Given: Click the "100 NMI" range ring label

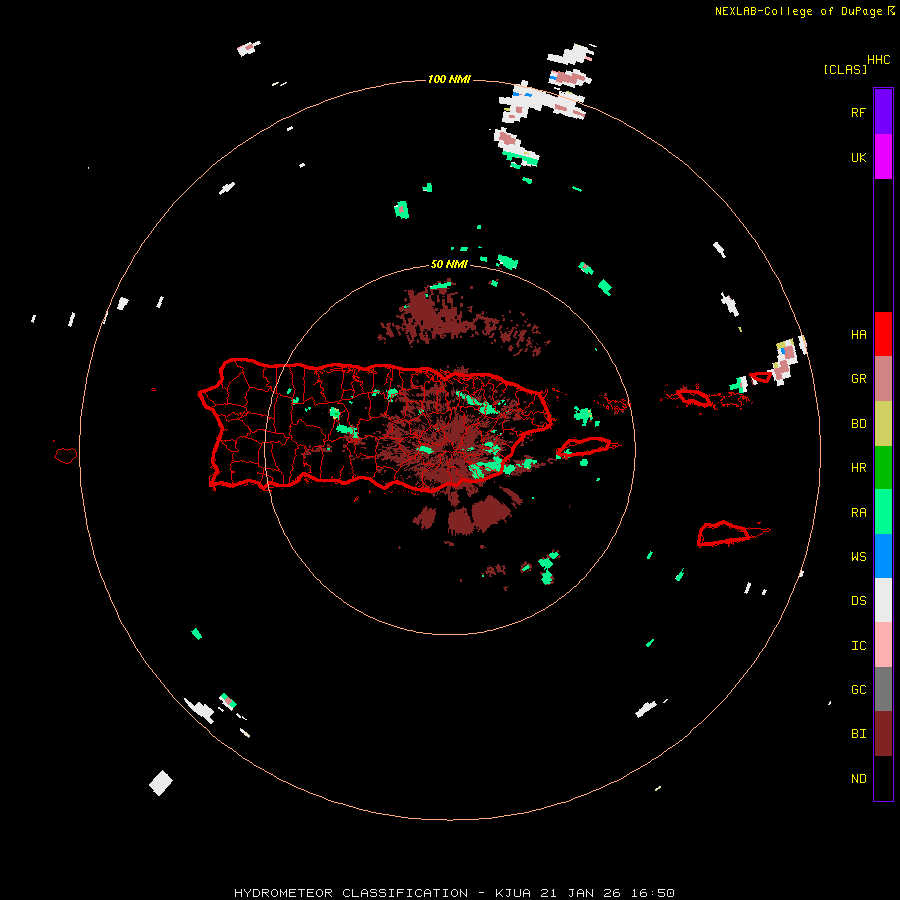Looking at the screenshot, I should [449, 79].
